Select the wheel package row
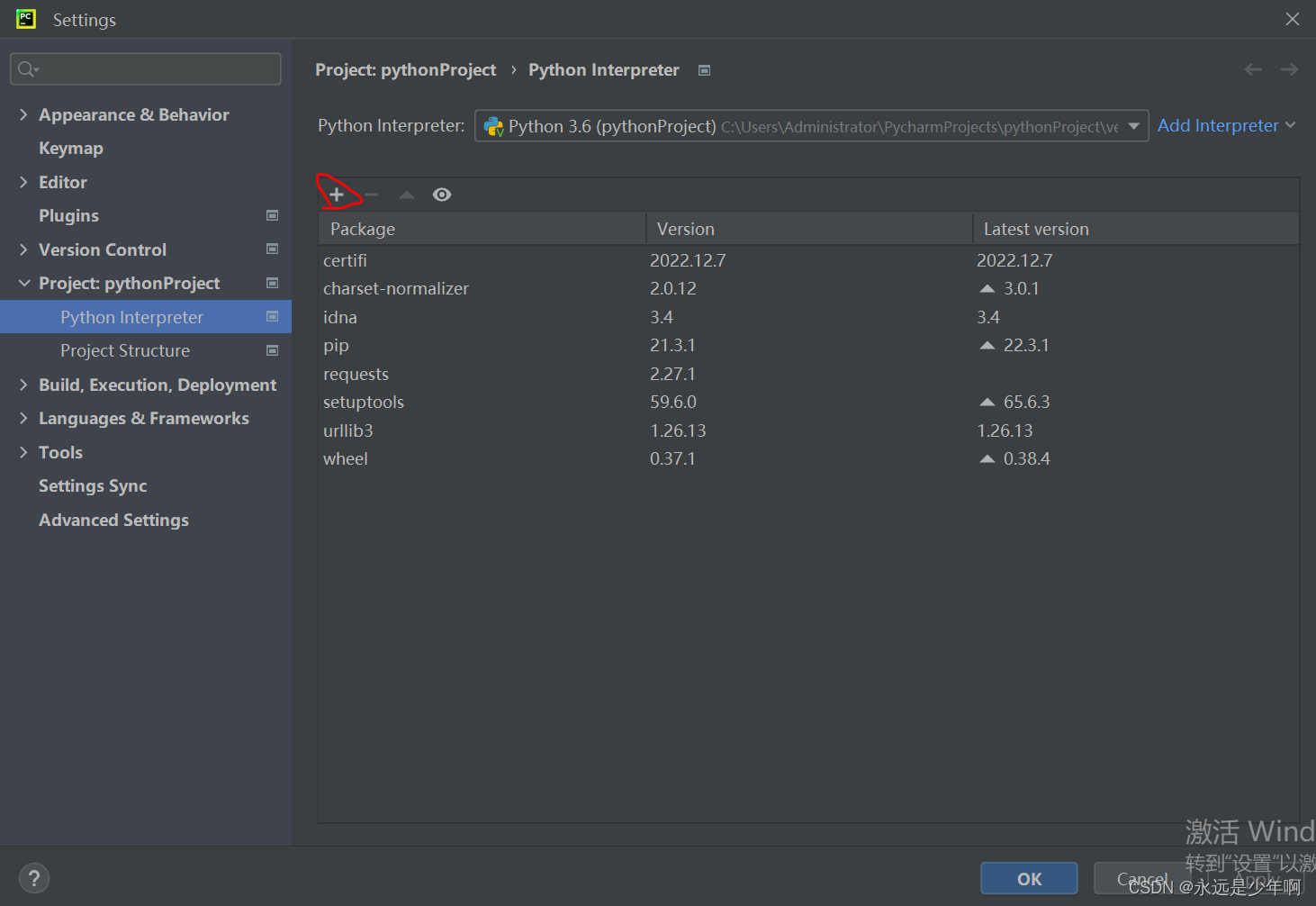Screen dimensions: 1316x906 click(808, 458)
